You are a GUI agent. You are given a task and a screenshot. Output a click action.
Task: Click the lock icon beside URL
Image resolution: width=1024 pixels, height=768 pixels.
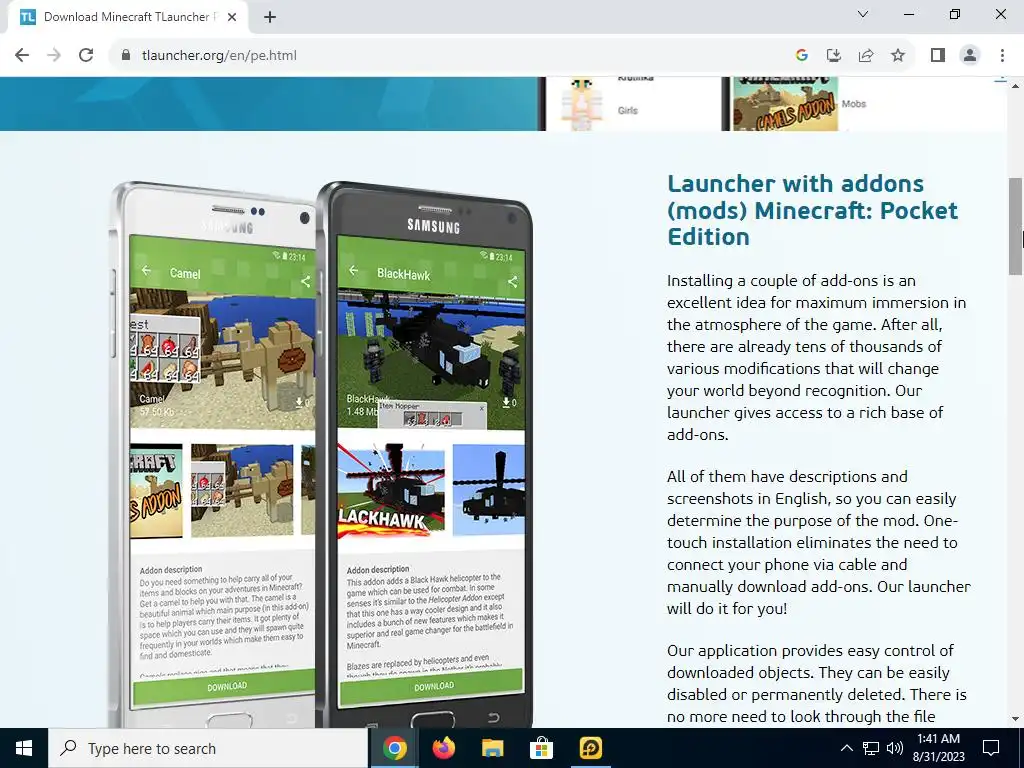coord(126,56)
